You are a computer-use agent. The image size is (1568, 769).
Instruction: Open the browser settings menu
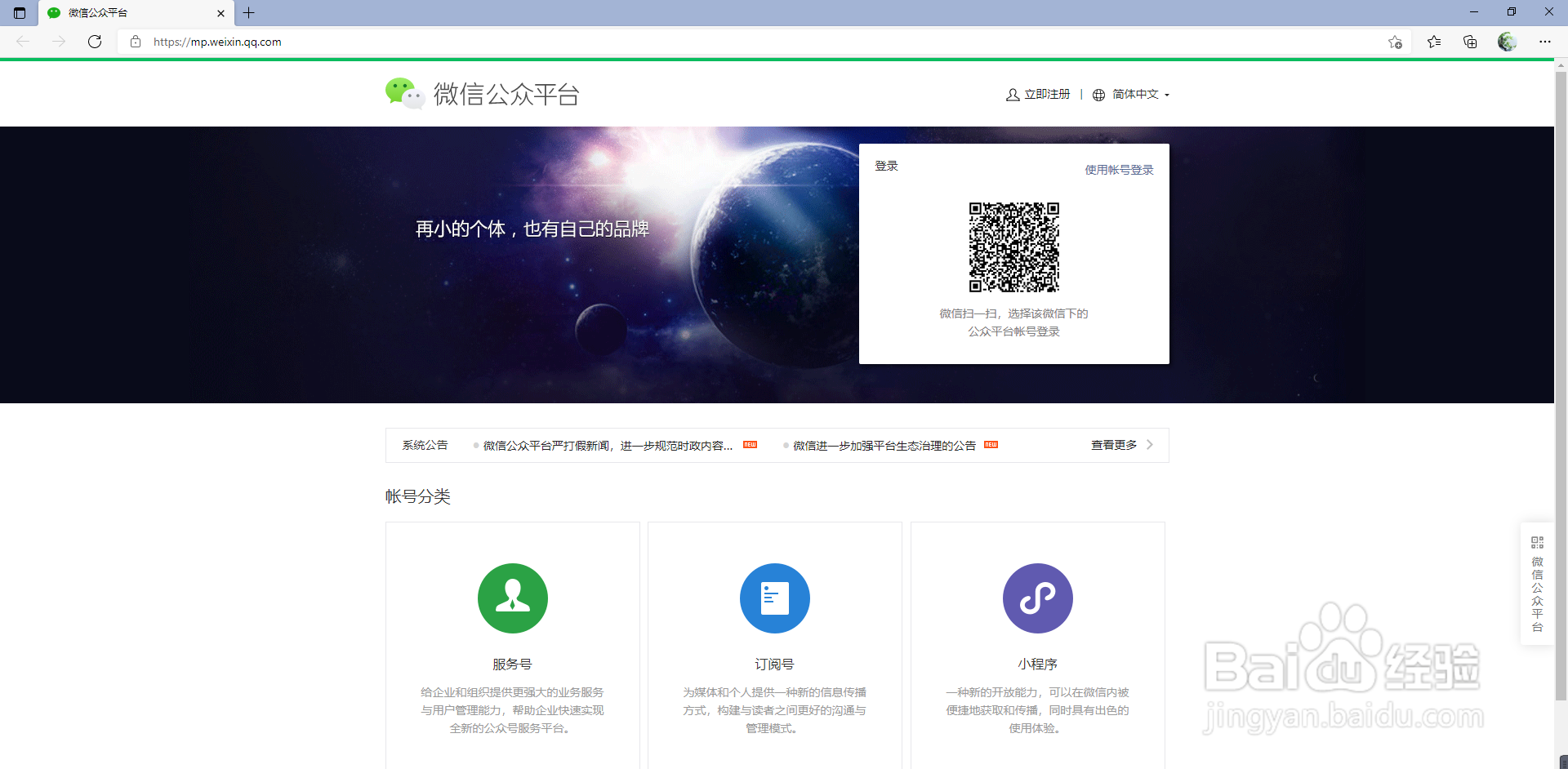coord(1546,42)
